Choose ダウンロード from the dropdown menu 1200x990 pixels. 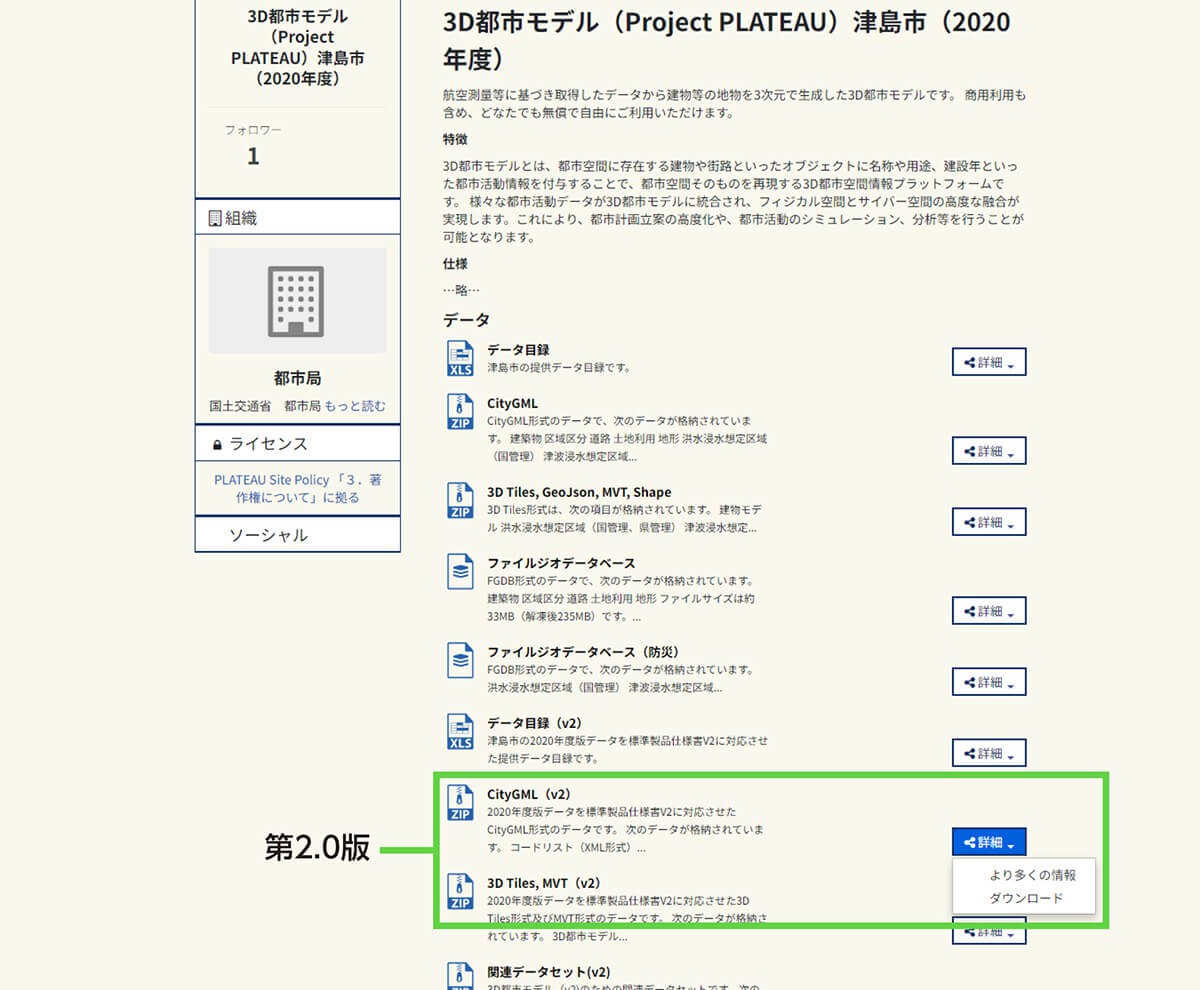1026,899
